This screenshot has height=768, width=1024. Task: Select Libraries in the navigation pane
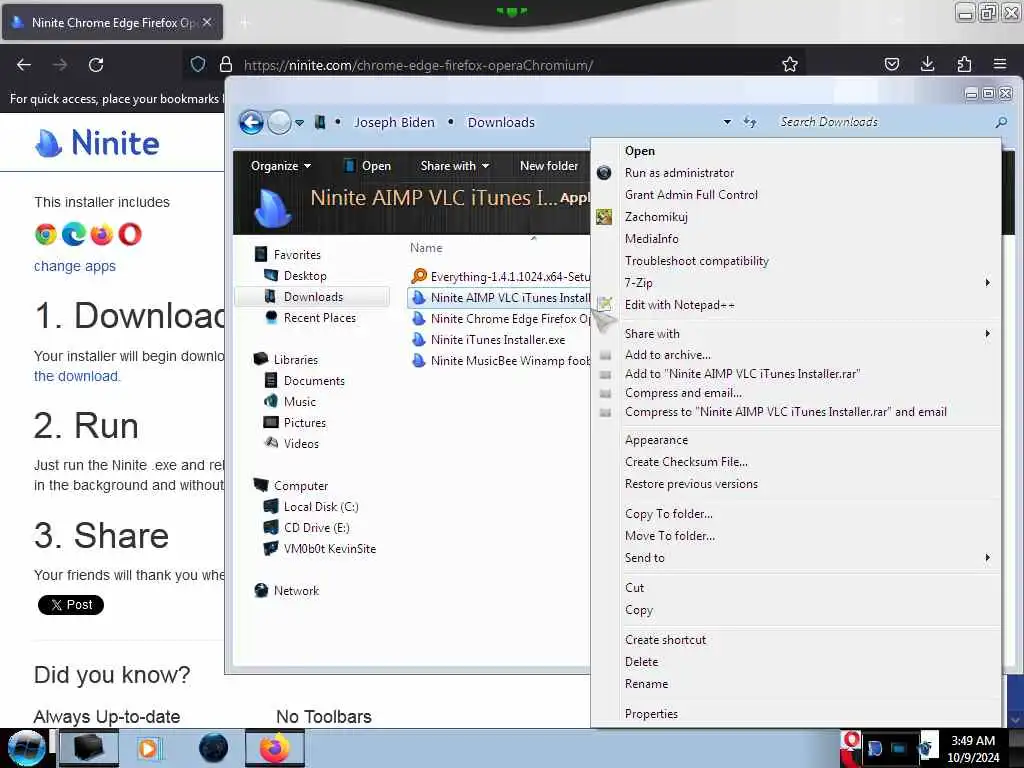pos(296,359)
